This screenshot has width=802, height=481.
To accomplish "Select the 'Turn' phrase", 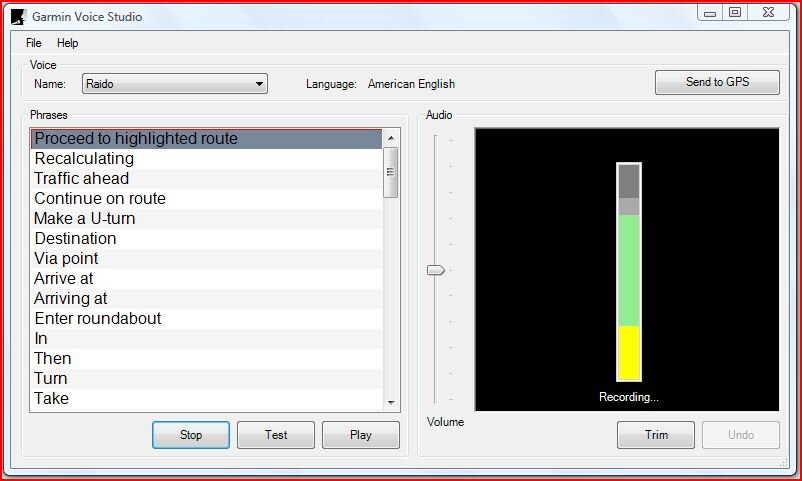I will coord(206,378).
